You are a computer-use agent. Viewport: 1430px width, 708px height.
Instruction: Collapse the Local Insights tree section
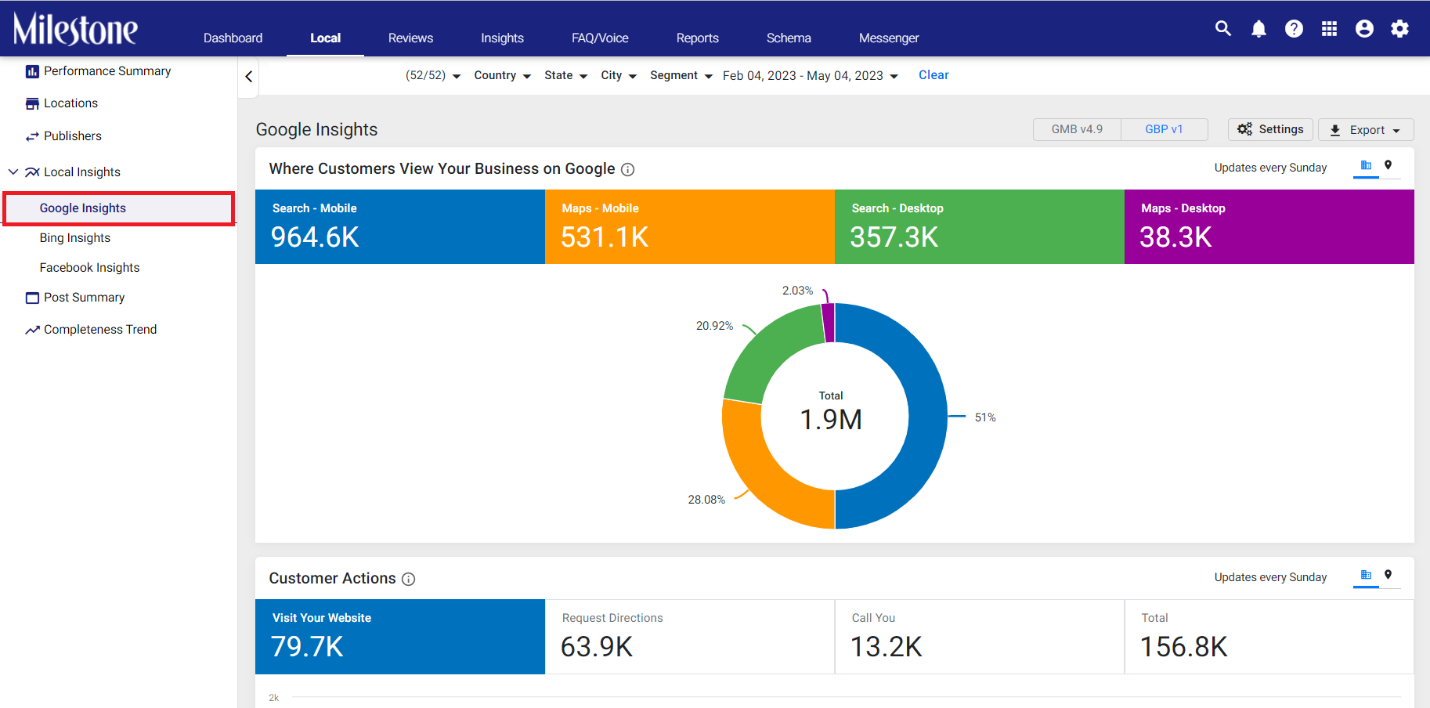[x=14, y=172]
